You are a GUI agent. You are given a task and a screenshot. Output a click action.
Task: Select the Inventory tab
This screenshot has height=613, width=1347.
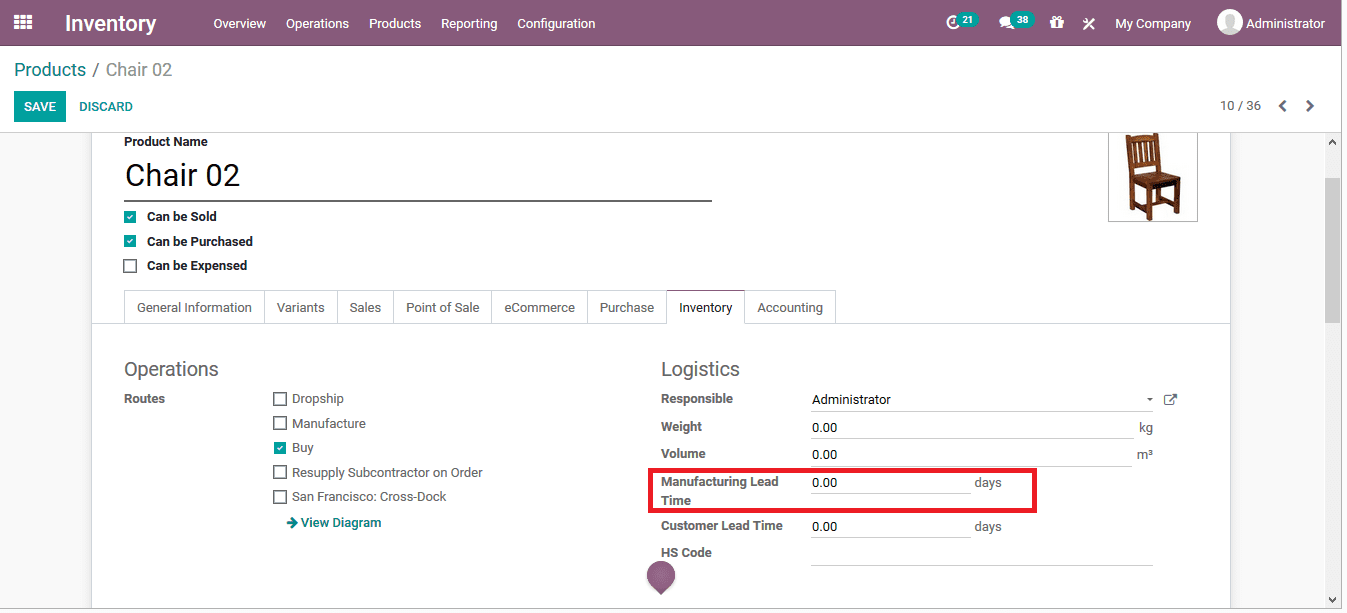coord(705,308)
